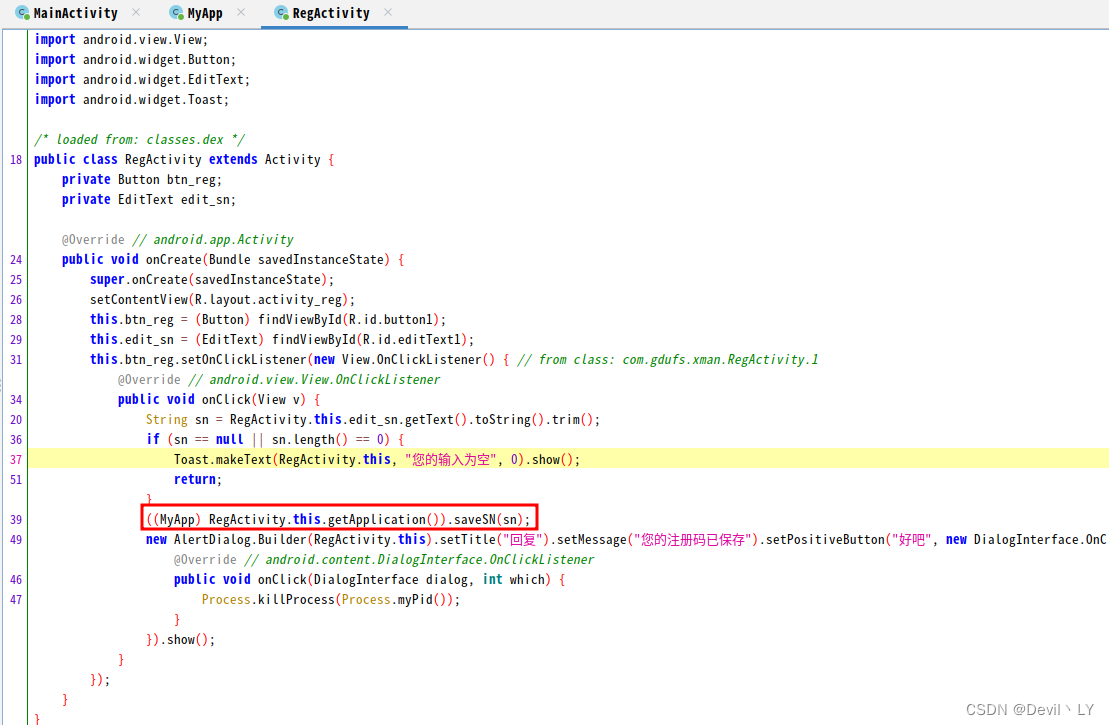1109x725 pixels.
Task: Click the class icon on the MainActivity tab
Action: click(23, 13)
